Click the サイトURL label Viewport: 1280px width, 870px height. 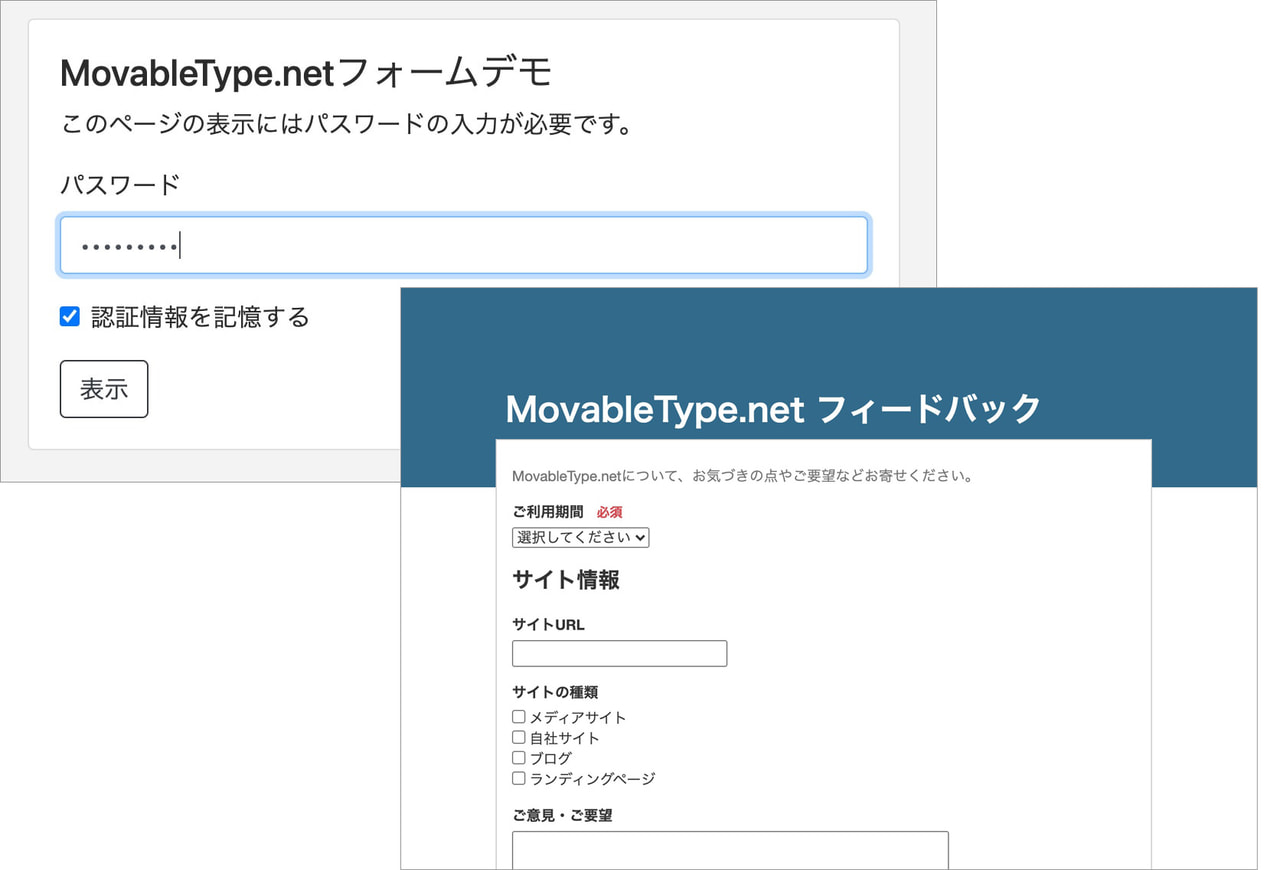point(548,625)
